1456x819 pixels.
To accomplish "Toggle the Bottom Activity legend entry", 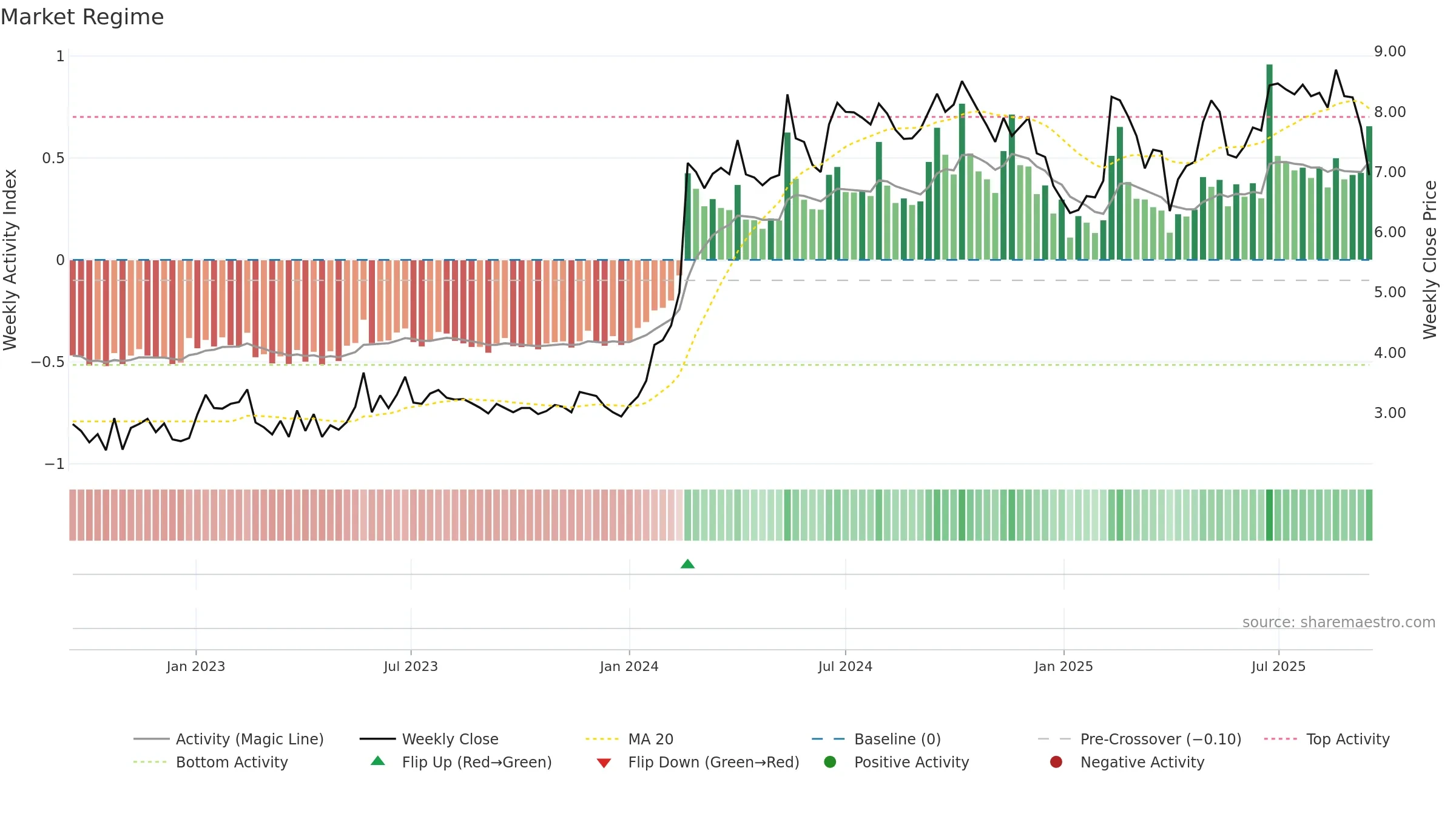I will pyautogui.click(x=211, y=762).
